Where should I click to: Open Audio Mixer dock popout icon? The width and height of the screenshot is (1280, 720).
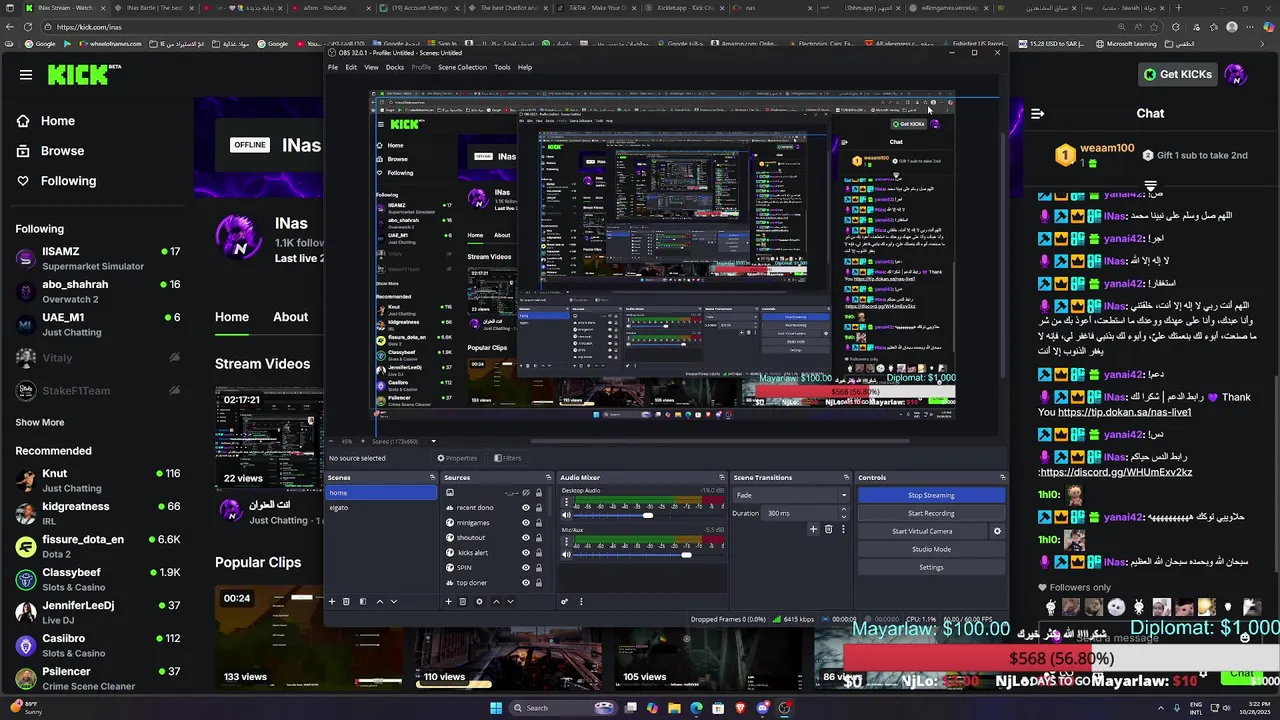click(721, 477)
